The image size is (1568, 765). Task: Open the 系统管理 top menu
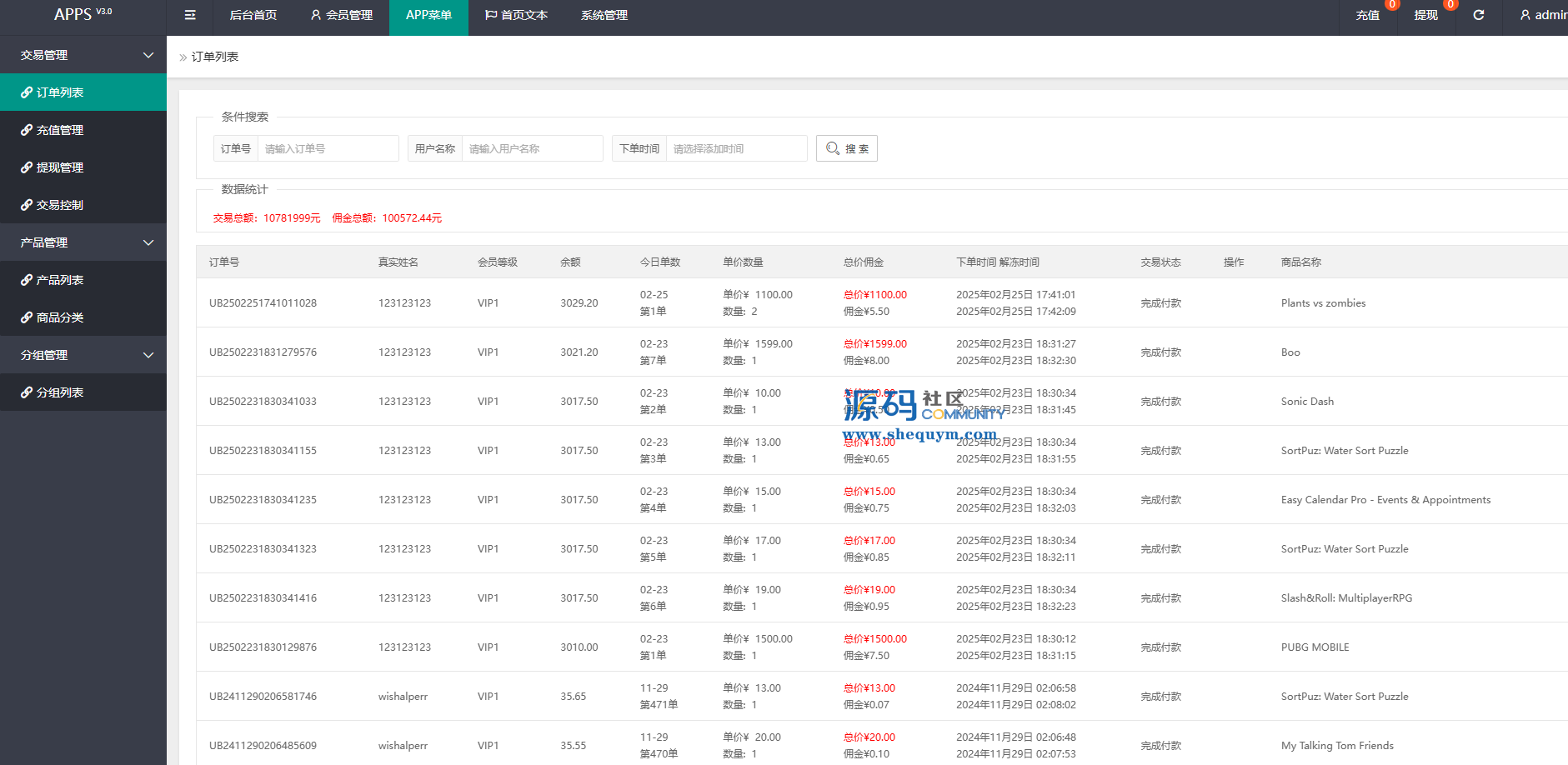click(x=604, y=15)
